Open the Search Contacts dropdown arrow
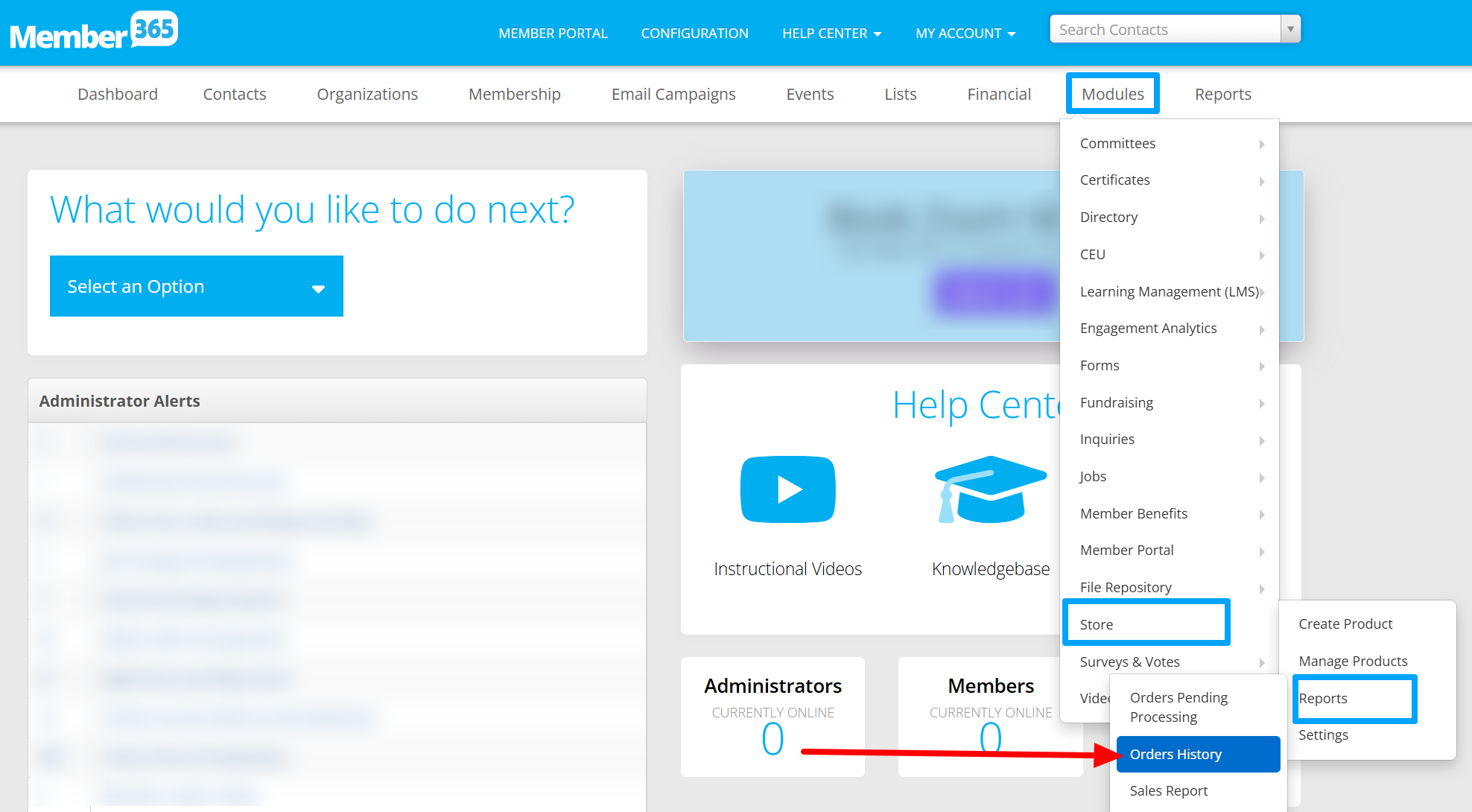This screenshot has width=1472, height=812. point(1290,30)
